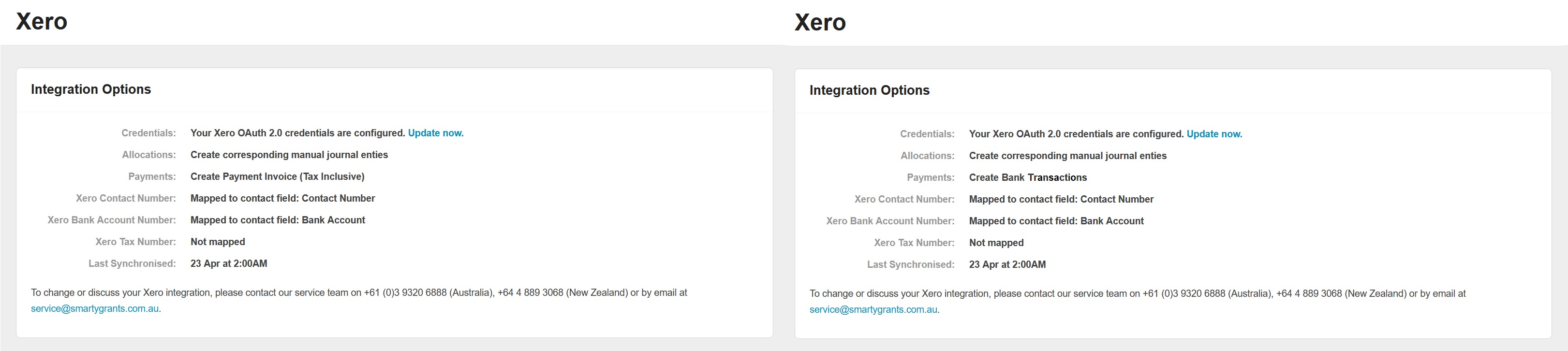This screenshot has width=1568, height=351.
Task: Select left panel's Integration Options heading
Action: tap(91, 89)
